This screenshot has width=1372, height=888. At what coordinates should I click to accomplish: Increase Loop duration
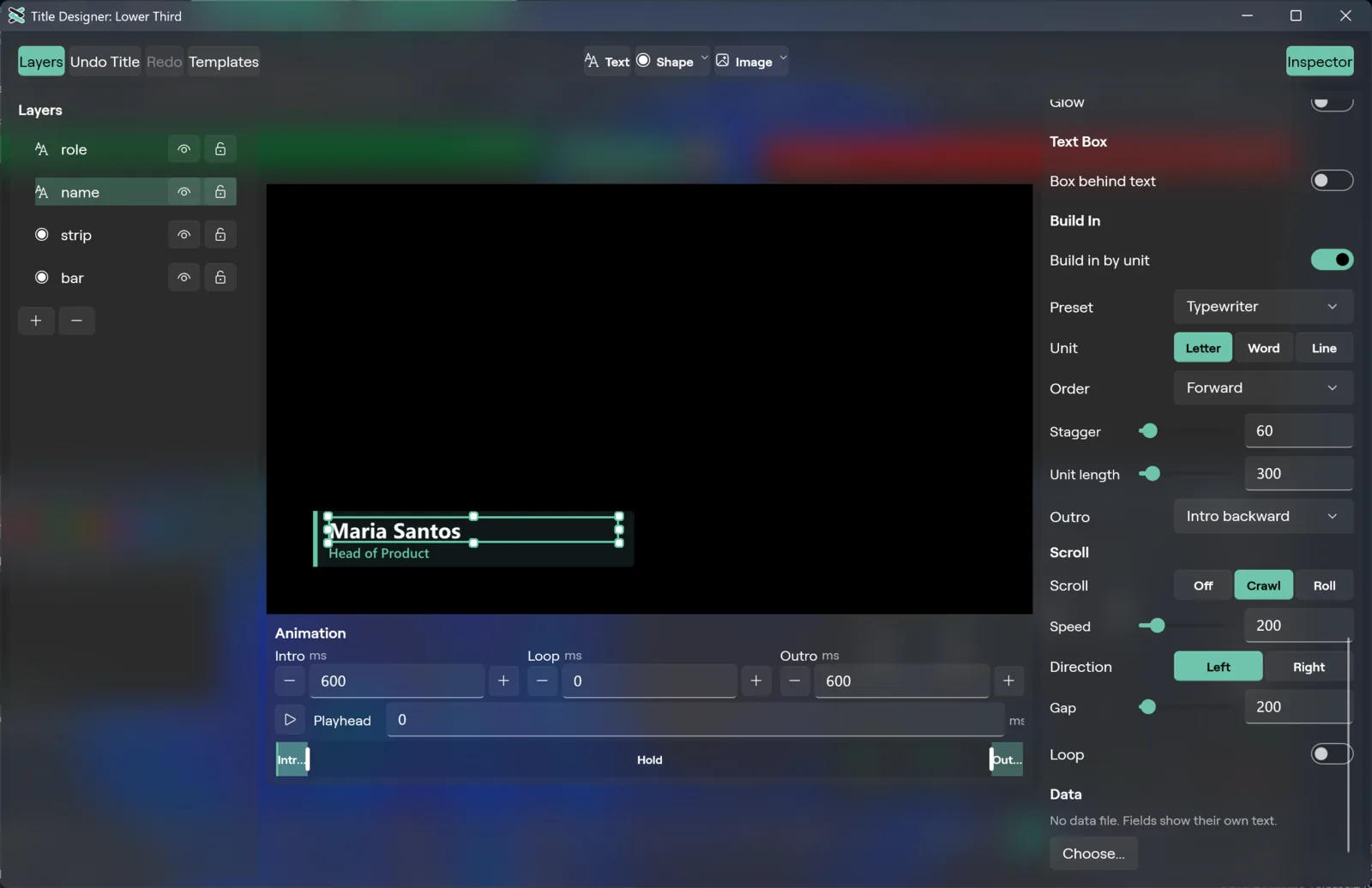[755, 681]
